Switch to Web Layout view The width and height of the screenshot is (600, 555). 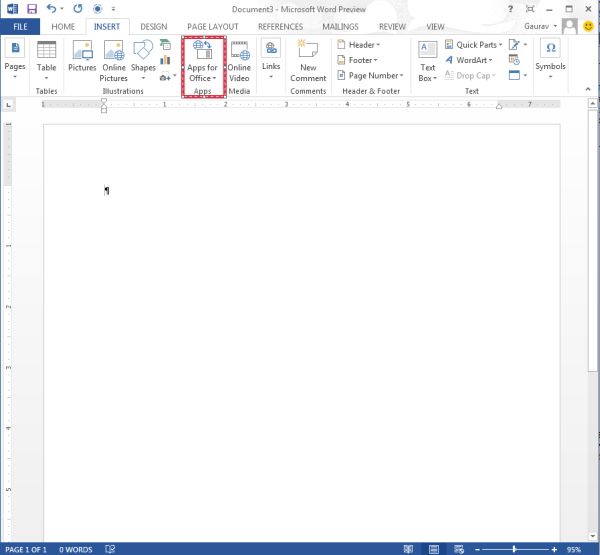(x=459, y=550)
